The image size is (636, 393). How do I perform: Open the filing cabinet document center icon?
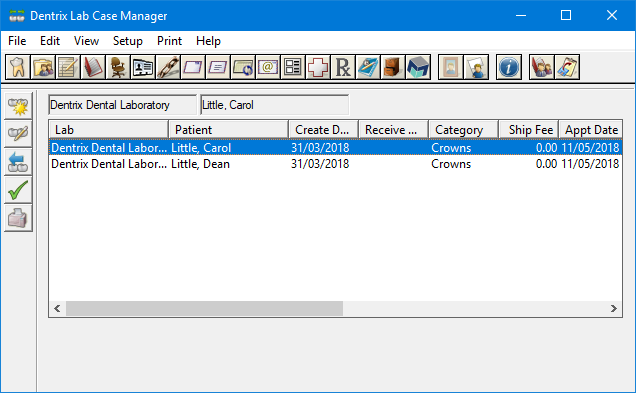pos(393,67)
